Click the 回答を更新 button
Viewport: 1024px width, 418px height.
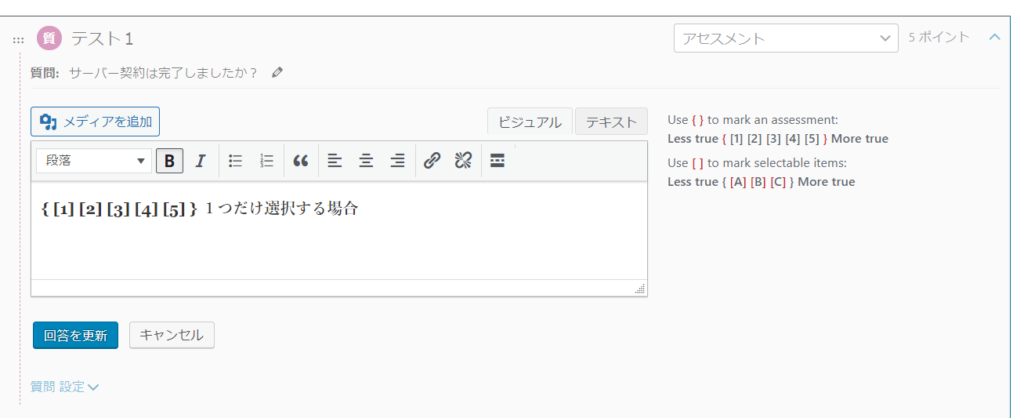[x=75, y=334]
